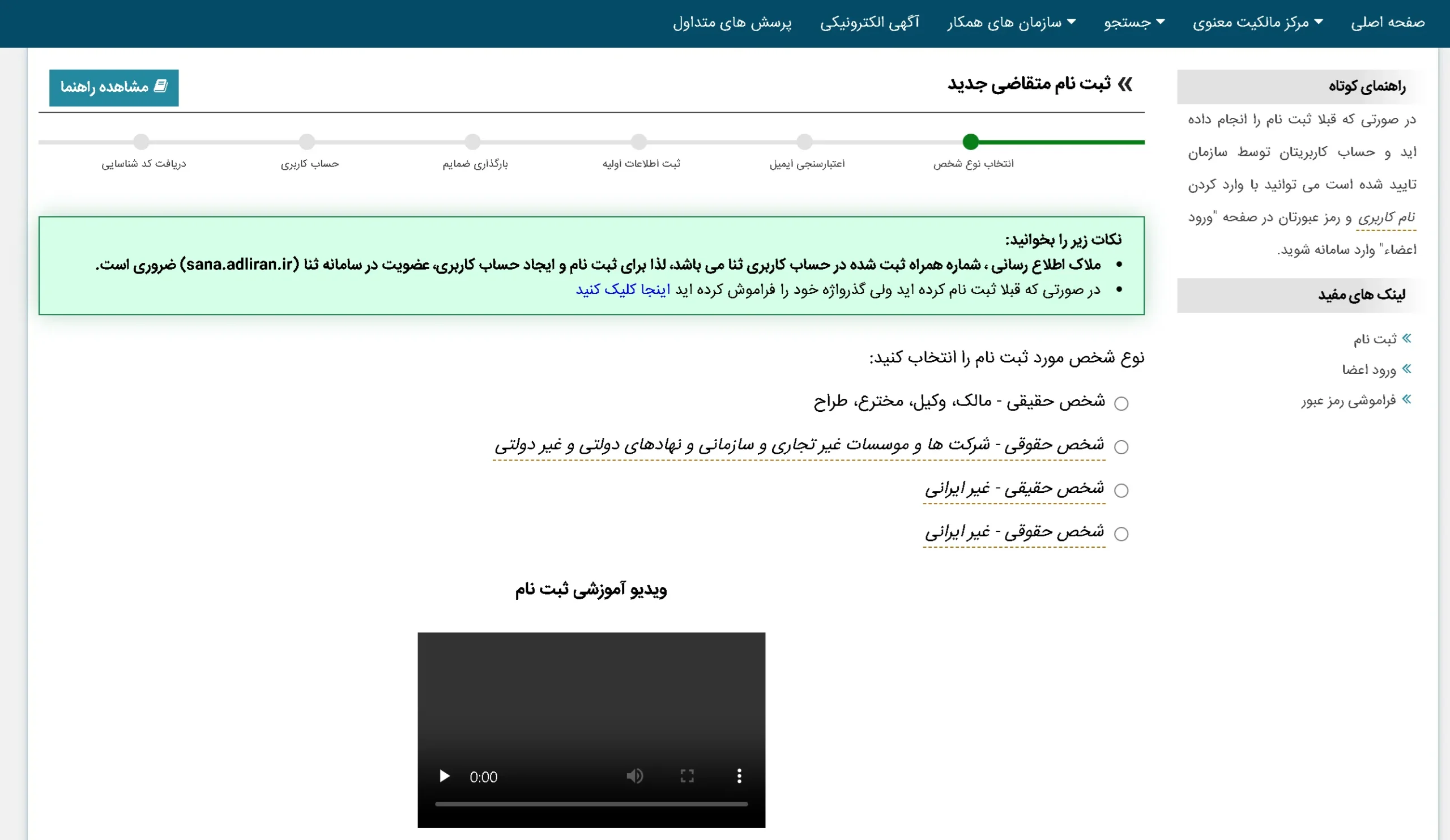This screenshot has height=840, width=1450.
Task: Select شخص حقیقی - غیر ایرانی option
Action: tap(1121, 490)
